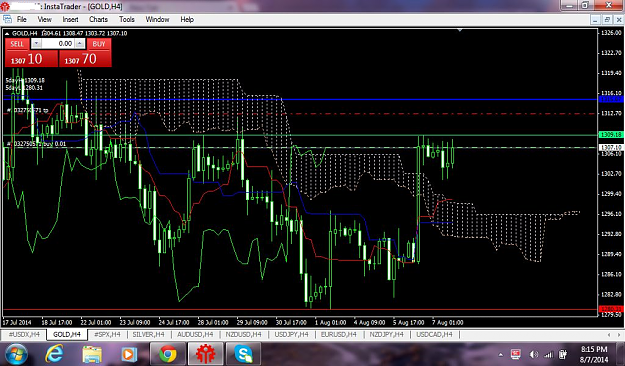
Task: Switch to the NZDJPY,H4 chart tab
Action: tap(386, 334)
